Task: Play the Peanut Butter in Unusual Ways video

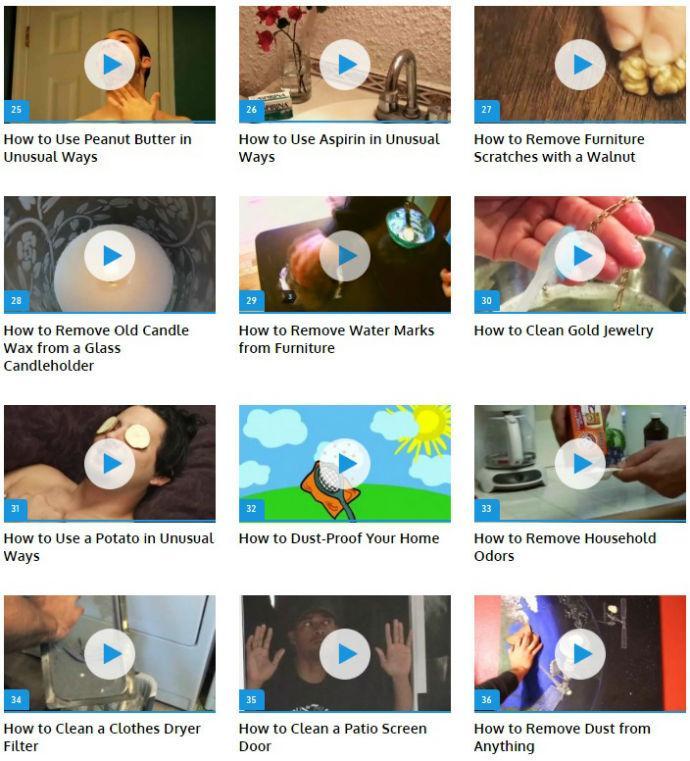Action: [x=110, y=65]
